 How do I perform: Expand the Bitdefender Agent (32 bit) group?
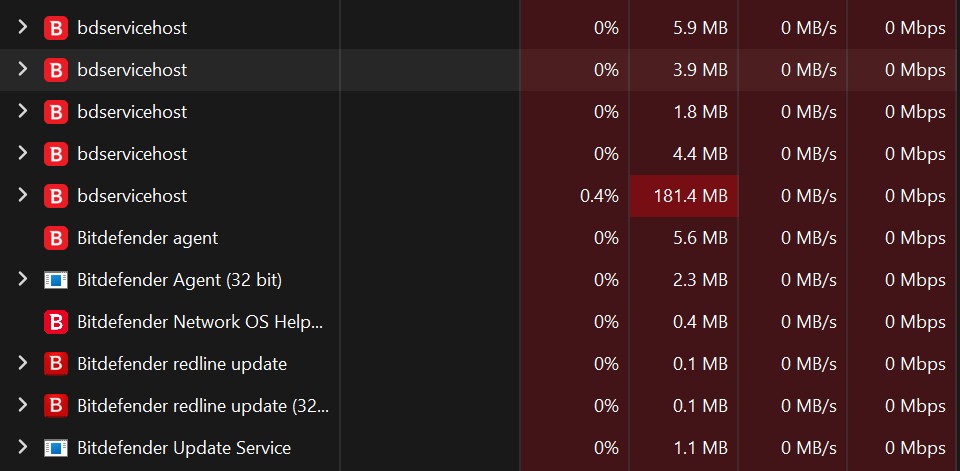pos(23,279)
